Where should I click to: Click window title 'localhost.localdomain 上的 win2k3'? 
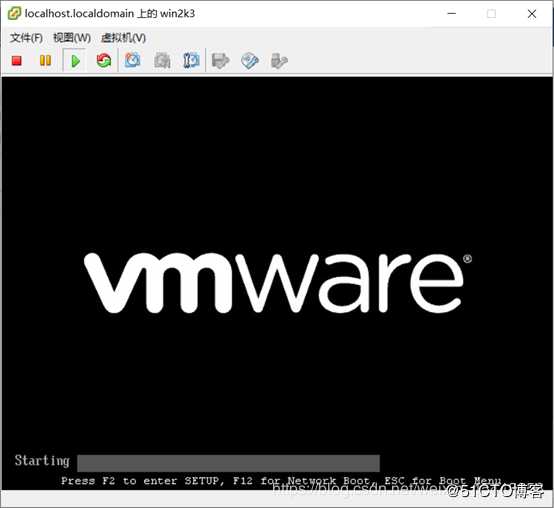[110, 13]
